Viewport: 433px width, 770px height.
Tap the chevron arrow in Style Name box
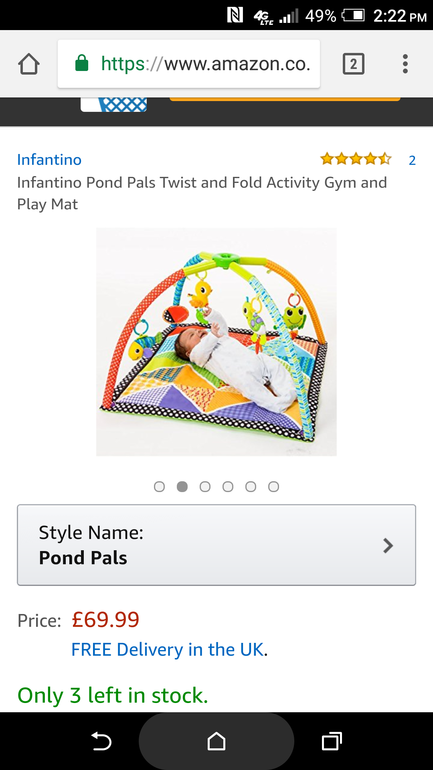pyautogui.click(x=388, y=546)
